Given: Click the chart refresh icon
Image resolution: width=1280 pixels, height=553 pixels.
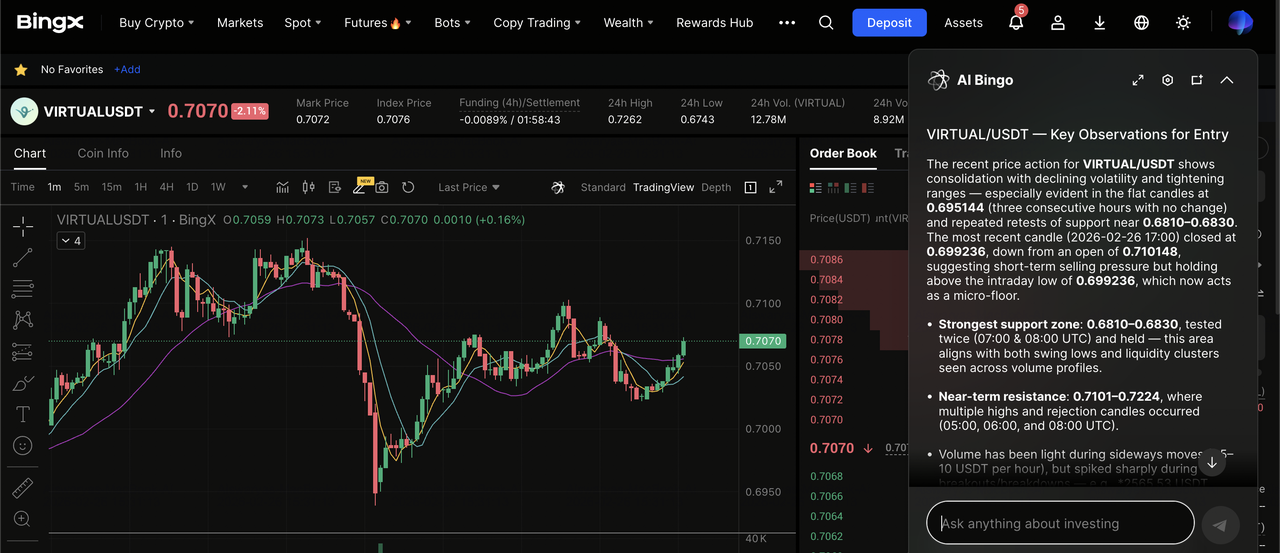Looking at the screenshot, I should [408, 187].
